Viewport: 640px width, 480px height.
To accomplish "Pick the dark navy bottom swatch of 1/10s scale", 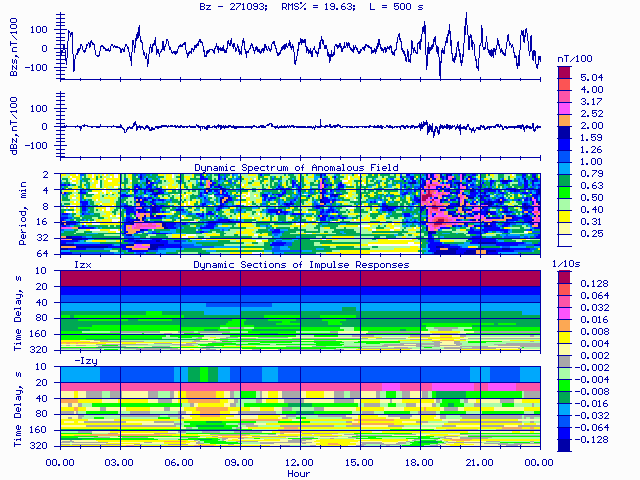I will tap(564, 445).
